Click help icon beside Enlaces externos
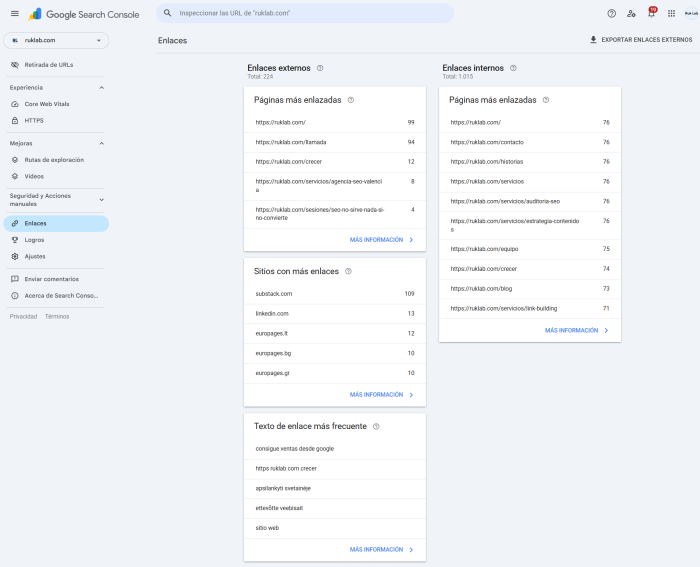This screenshot has width=700, height=567. [320, 68]
